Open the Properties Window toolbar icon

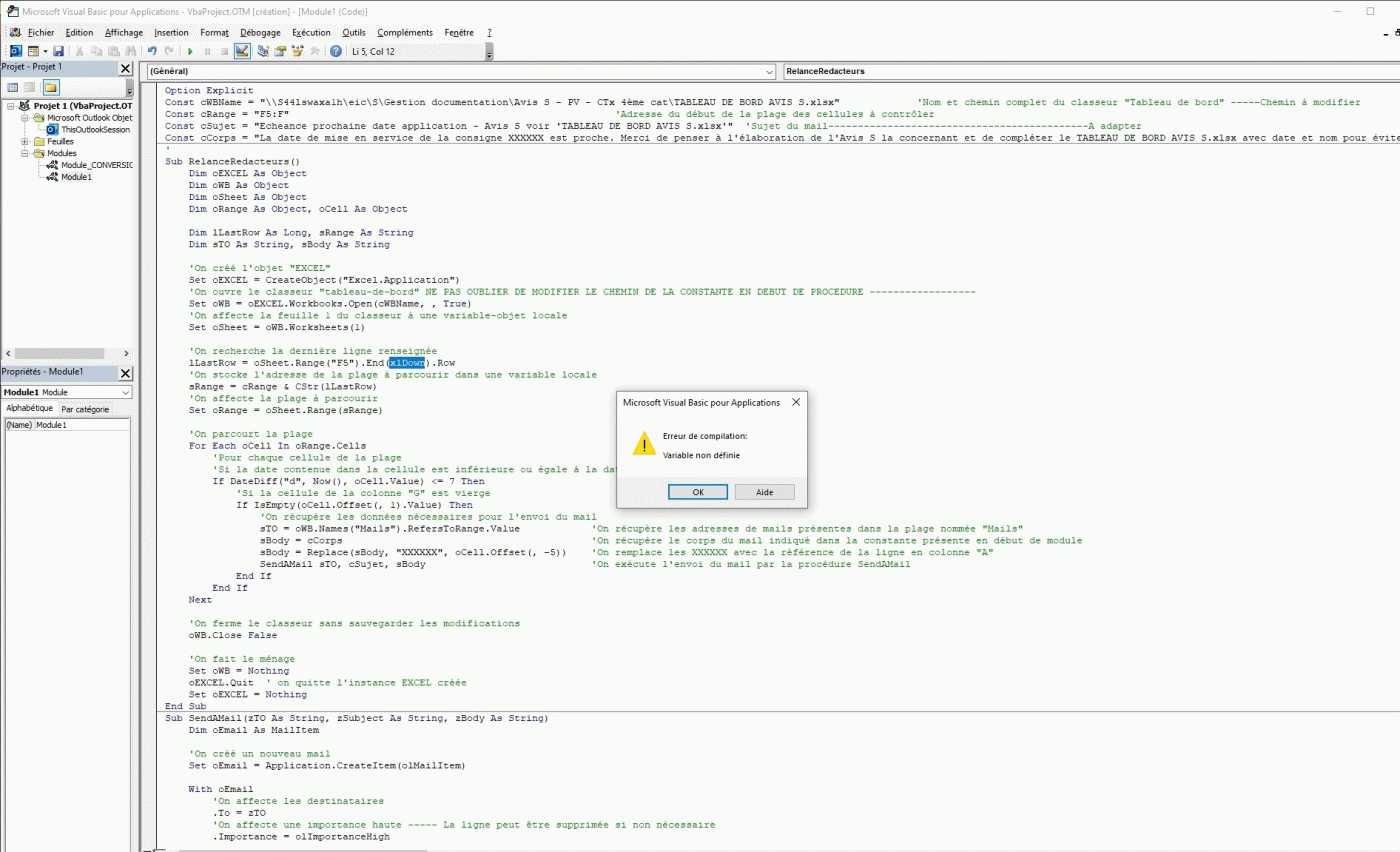coord(280,51)
